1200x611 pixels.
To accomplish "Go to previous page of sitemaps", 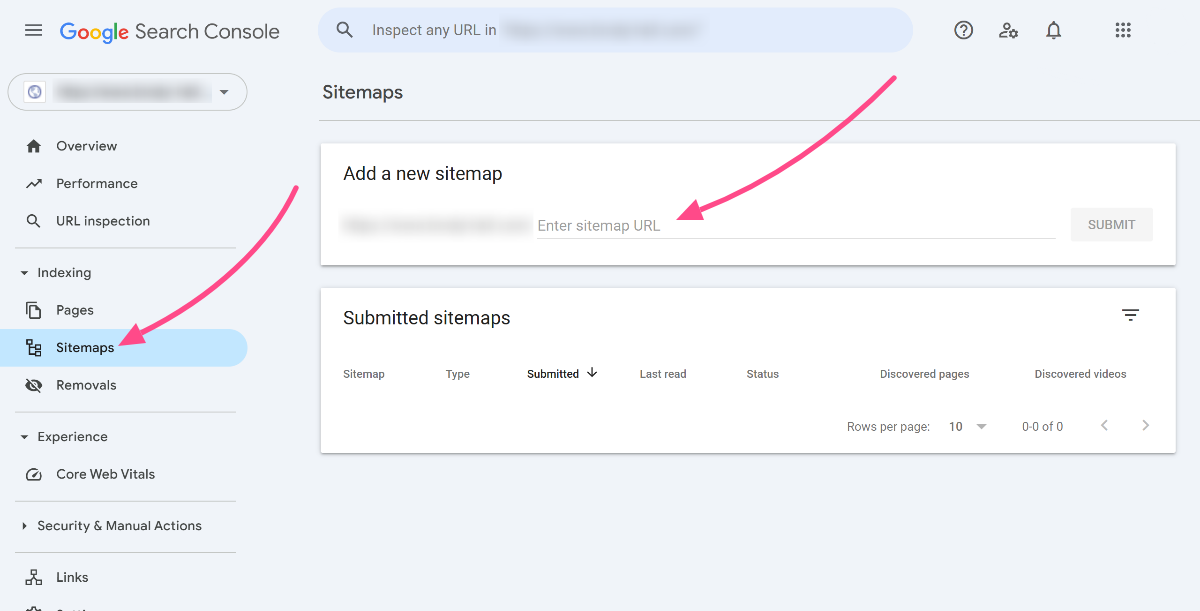I will (x=1104, y=426).
